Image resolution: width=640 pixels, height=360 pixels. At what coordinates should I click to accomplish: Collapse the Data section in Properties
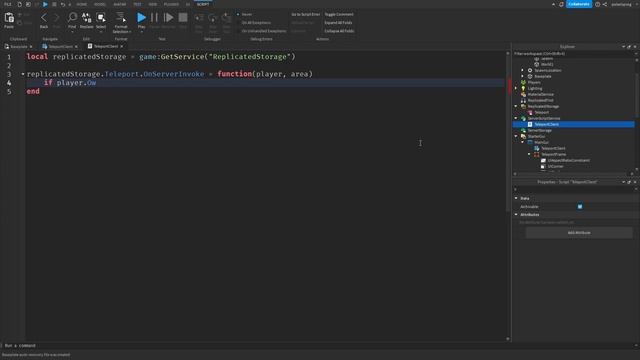coord(516,198)
